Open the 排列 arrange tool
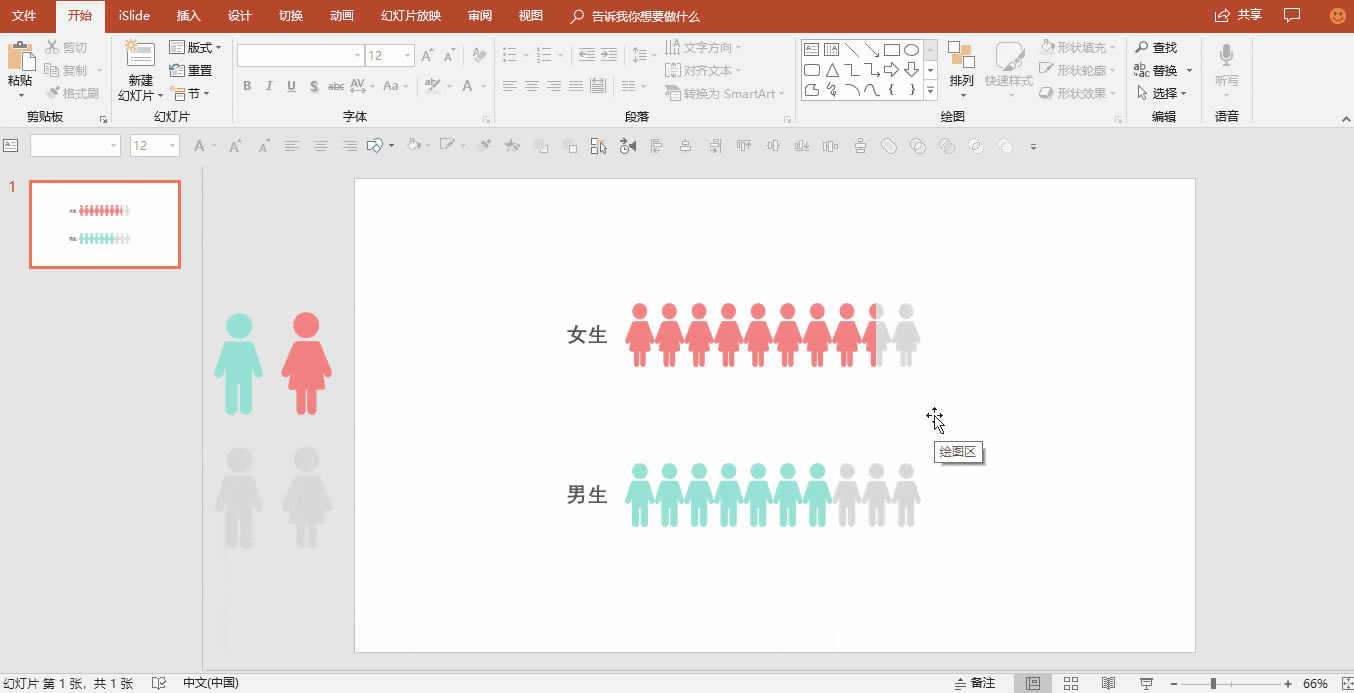The width and height of the screenshot is (1354, 693). coord(961,66)
